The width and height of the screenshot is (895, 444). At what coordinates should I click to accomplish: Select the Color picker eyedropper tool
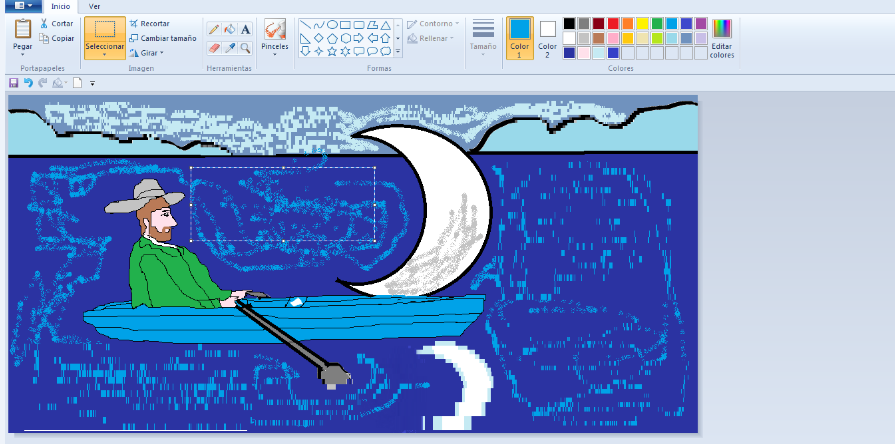[229, 48]
